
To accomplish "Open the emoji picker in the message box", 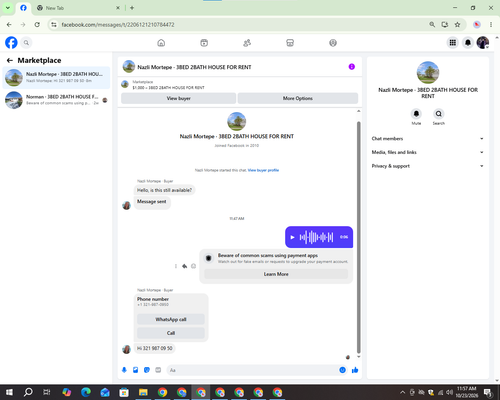I will (x=342, y=370).
